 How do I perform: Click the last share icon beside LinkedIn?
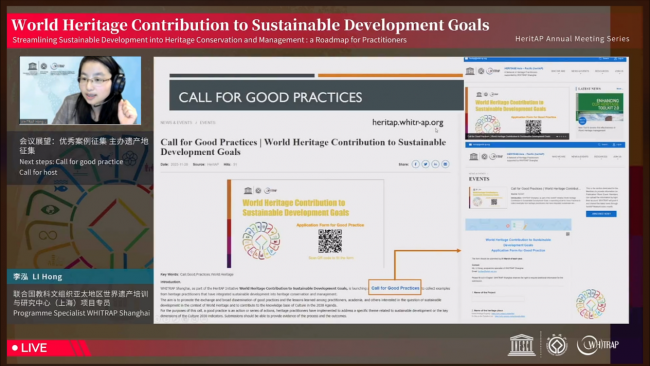445,164
